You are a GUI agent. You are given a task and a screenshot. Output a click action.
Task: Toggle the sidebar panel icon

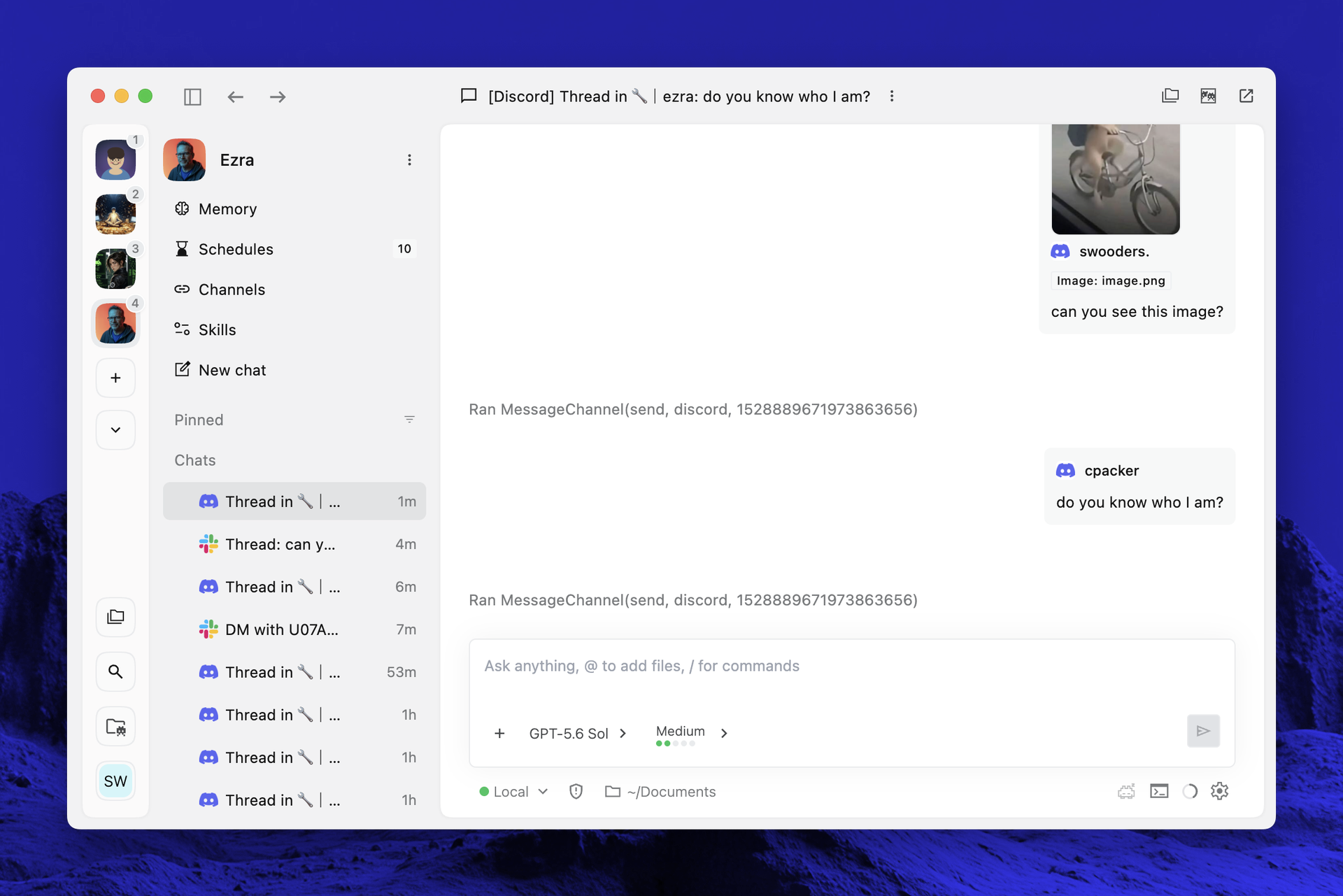(192, 97)
